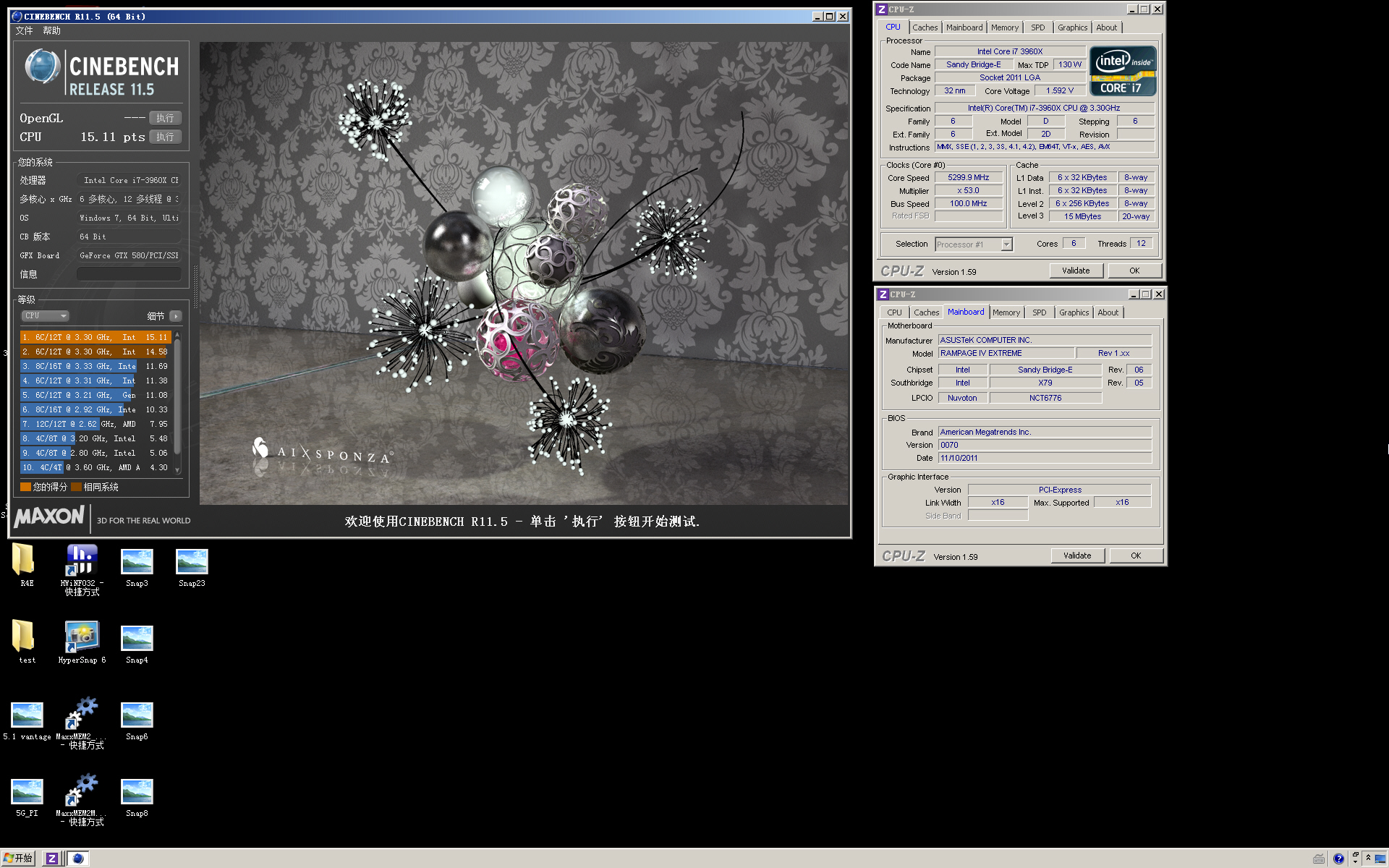This screenshot has width=1389, height=868.
Task: Expand ranking details arrow (细节)
Action: point(175,316)
